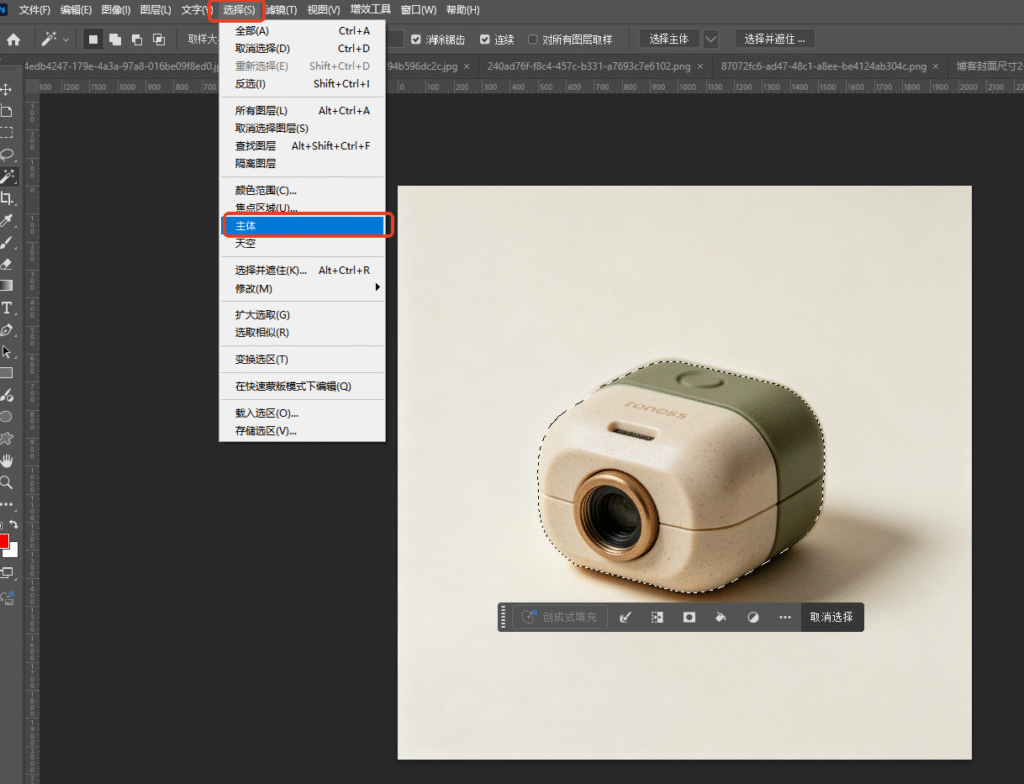Select the Crop tool
1024x784 pixels.
point(7,199)
